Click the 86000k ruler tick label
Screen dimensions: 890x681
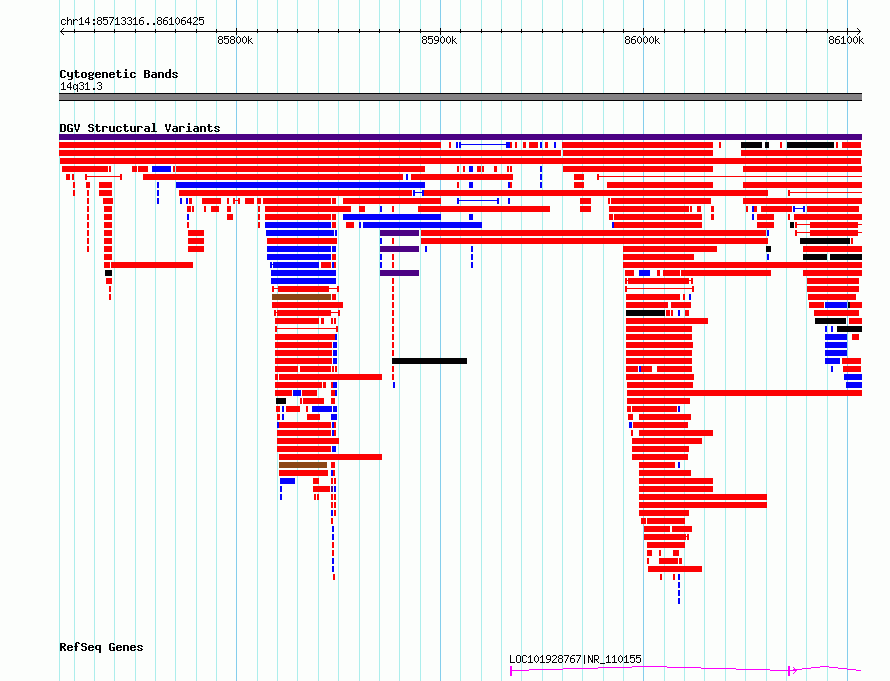click(x=642, y=40)
